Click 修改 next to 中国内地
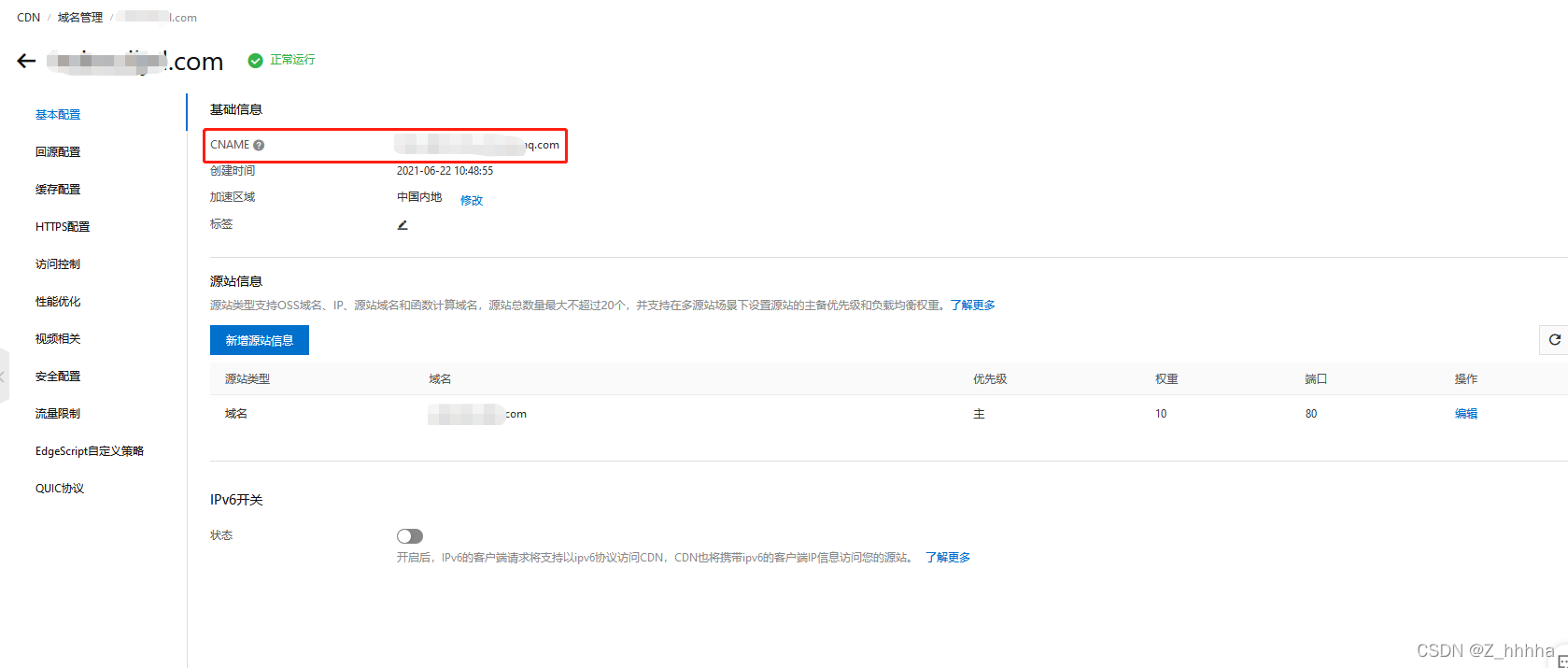This screenshot has height=668, width=1568. point(472,200)
